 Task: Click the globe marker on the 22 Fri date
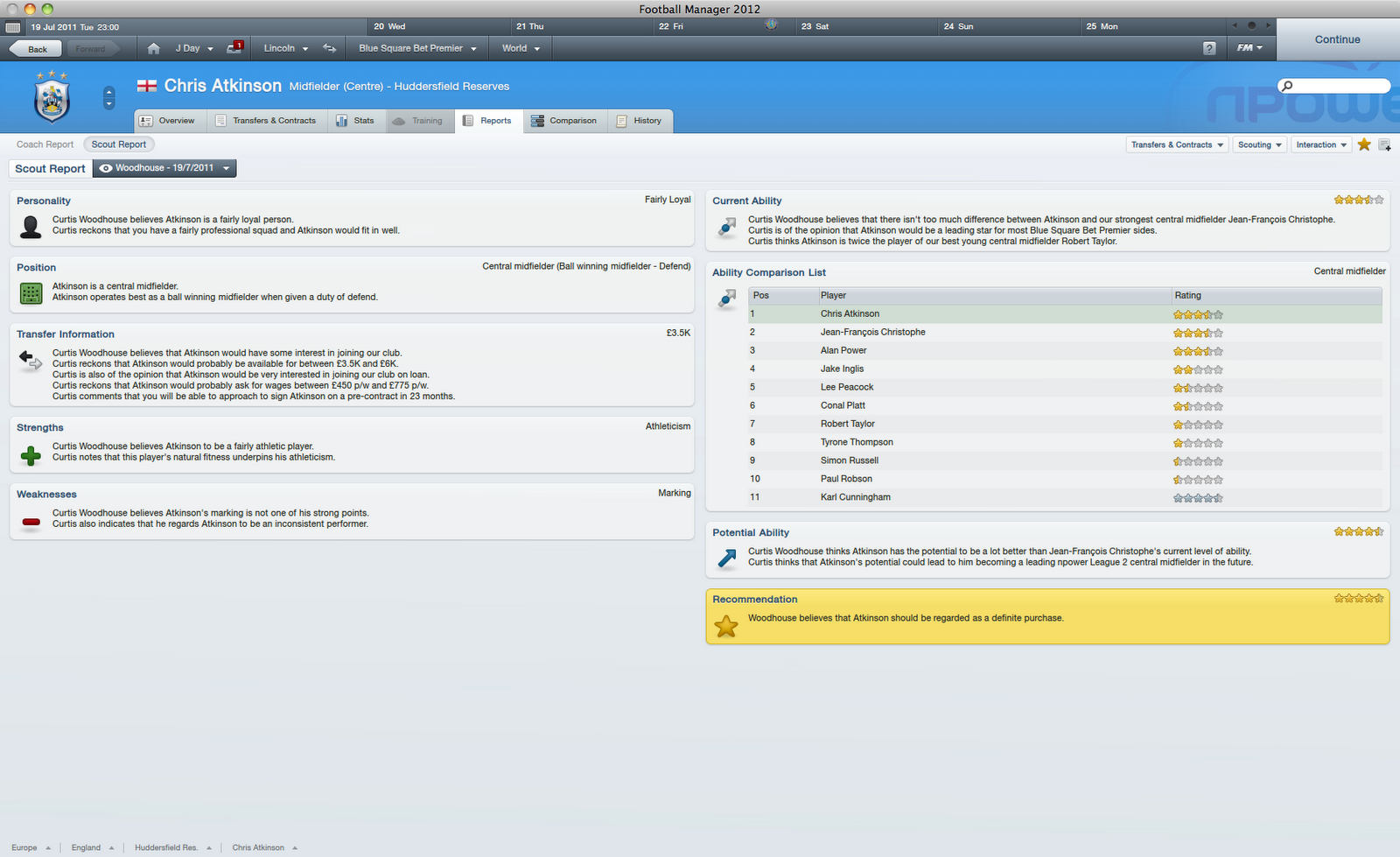click(x=771, y=25)
